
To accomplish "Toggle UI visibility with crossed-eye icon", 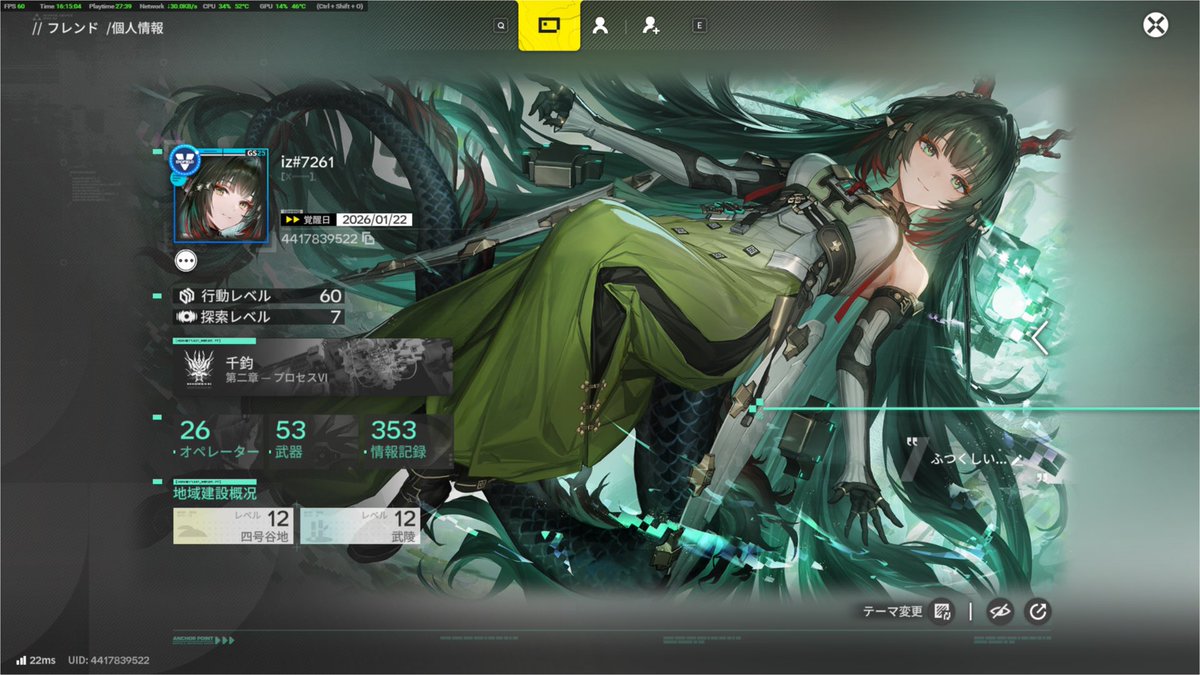I will point(999,612).
